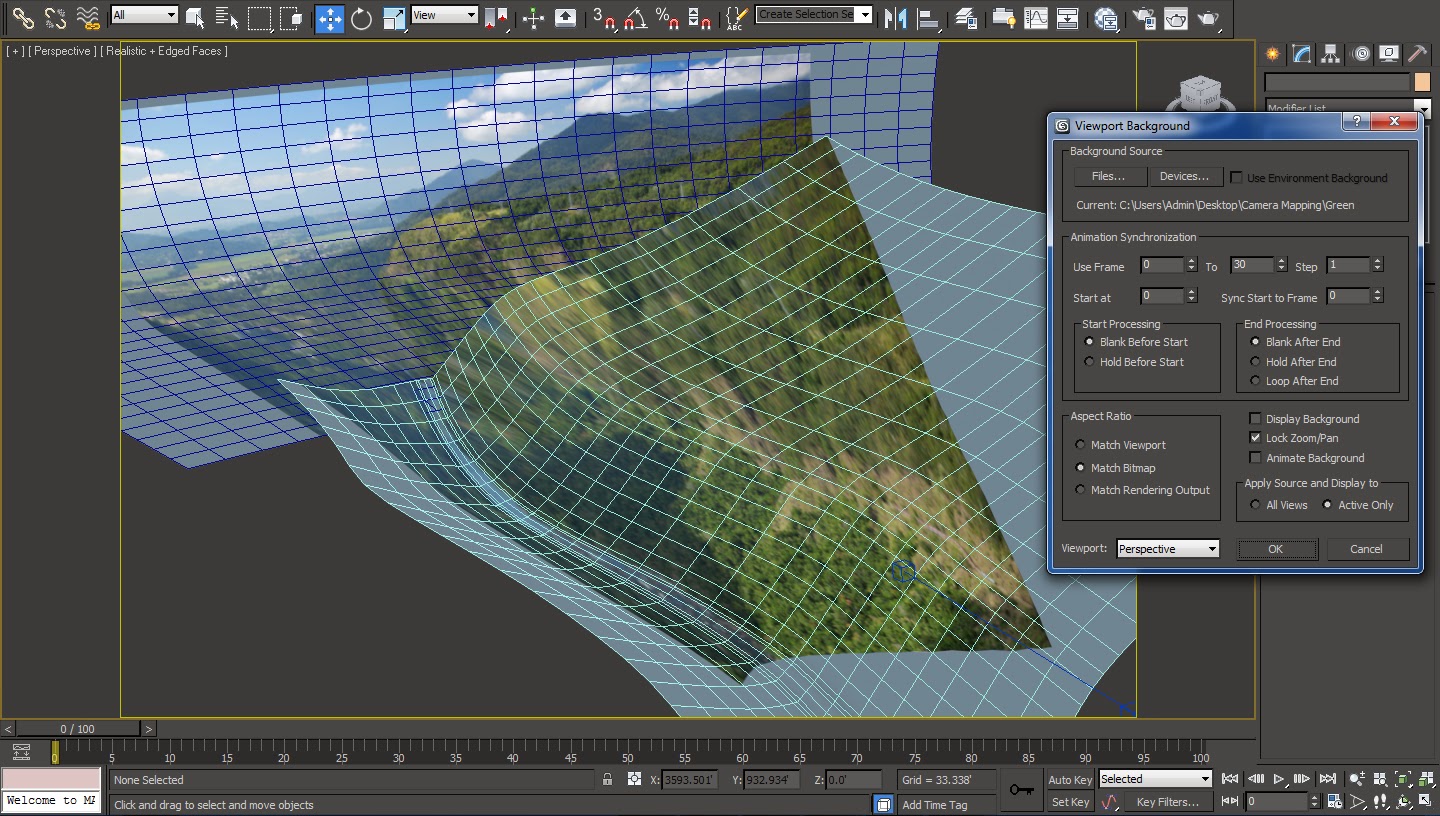Check the Display Background option
Image resolution: width=1440 pixels, height=816 pixels.
pos(1256,419)
